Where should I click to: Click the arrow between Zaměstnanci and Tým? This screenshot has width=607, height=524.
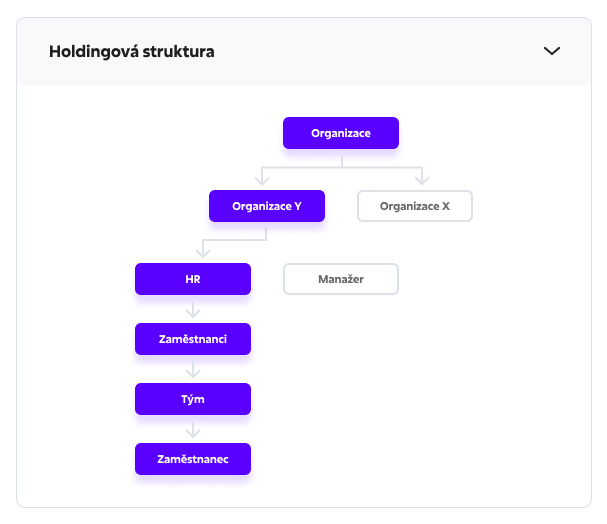(193, 369)
